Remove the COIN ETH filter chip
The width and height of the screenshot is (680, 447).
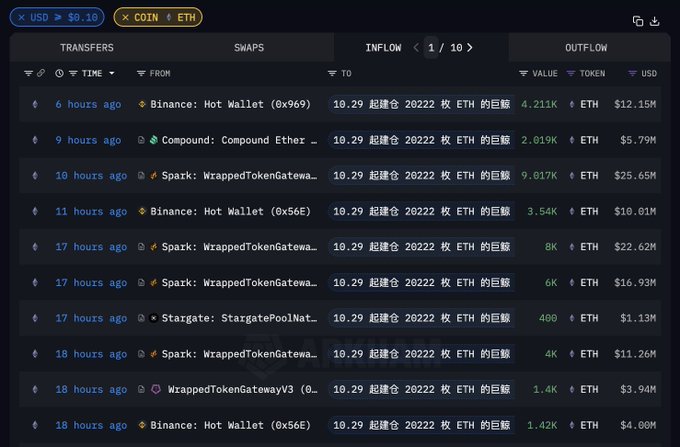click(125, 17)
